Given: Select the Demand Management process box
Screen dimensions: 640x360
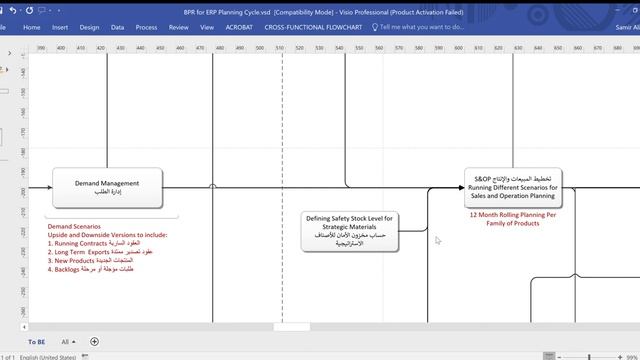Looking at the screenshot, I should 107,187.
